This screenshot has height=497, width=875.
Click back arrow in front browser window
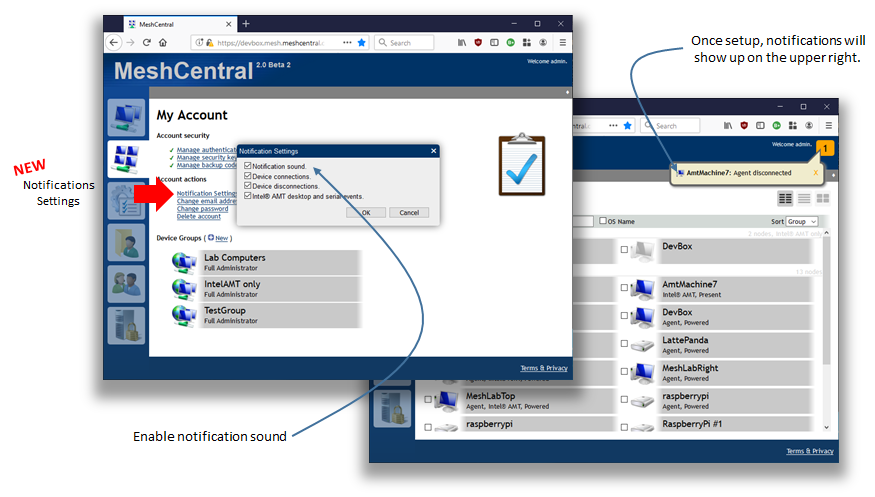pos(114,42)
